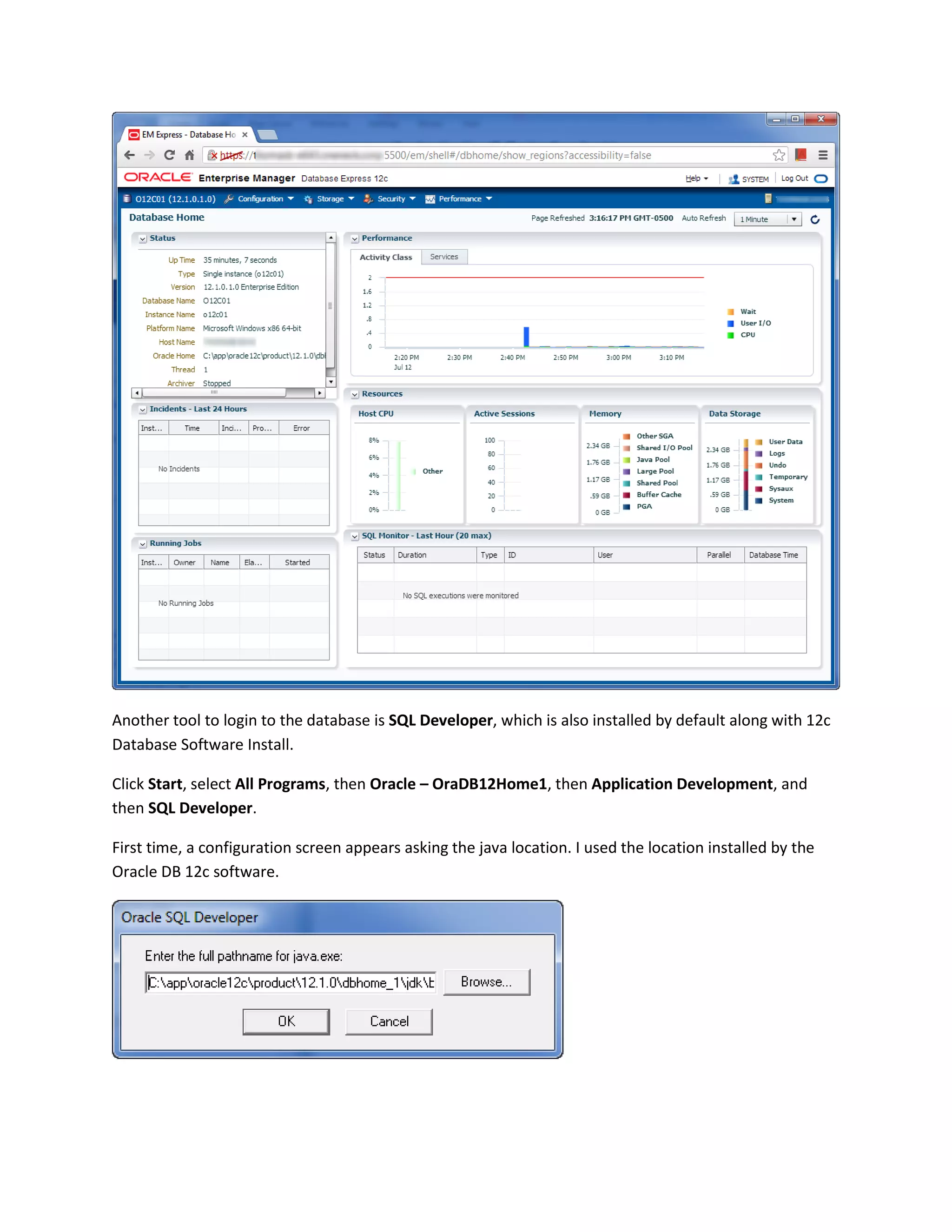Click the O12C01 database icon
Image resolution: width=952 pixels, height=1232 pixels.
tap(127, 199)
